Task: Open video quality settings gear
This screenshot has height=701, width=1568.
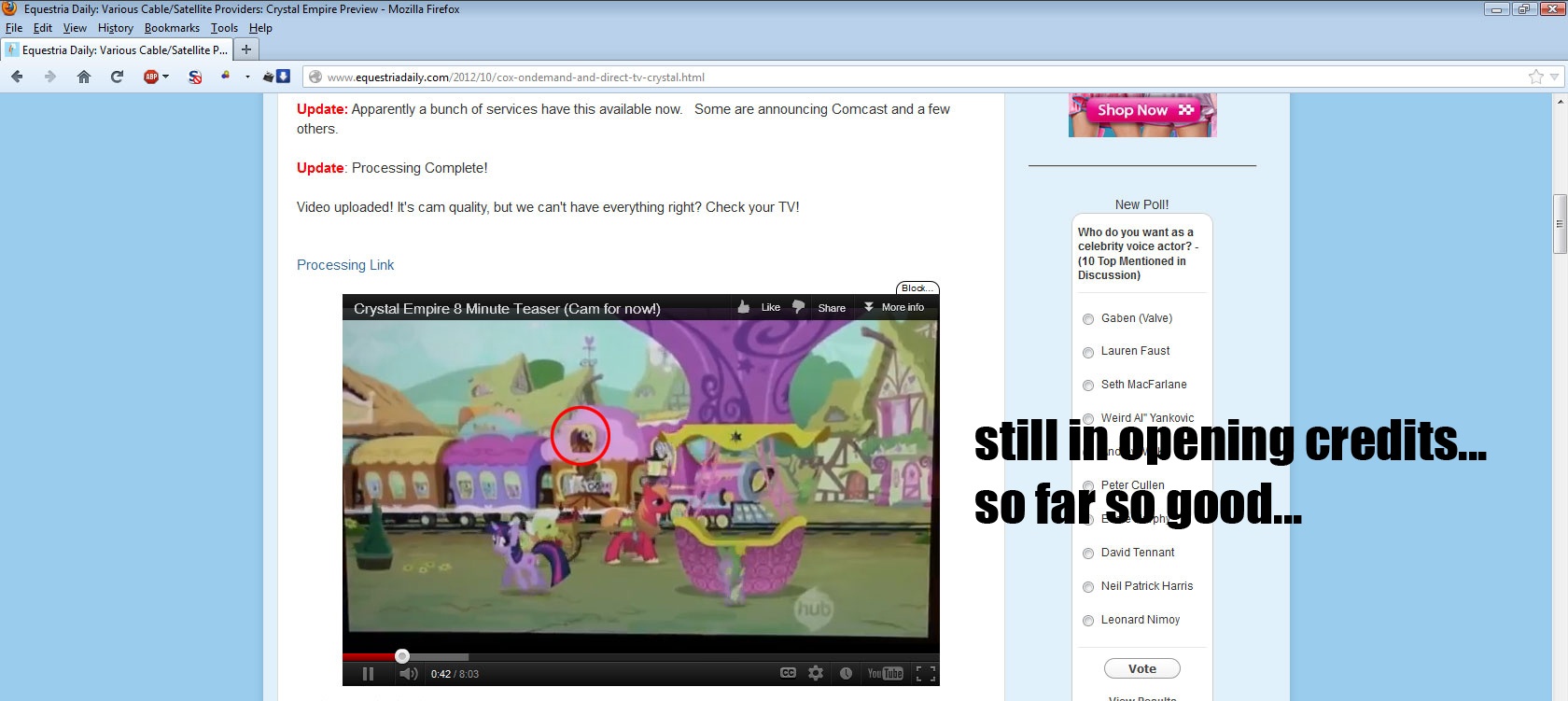Action: (x=816, y=673)
